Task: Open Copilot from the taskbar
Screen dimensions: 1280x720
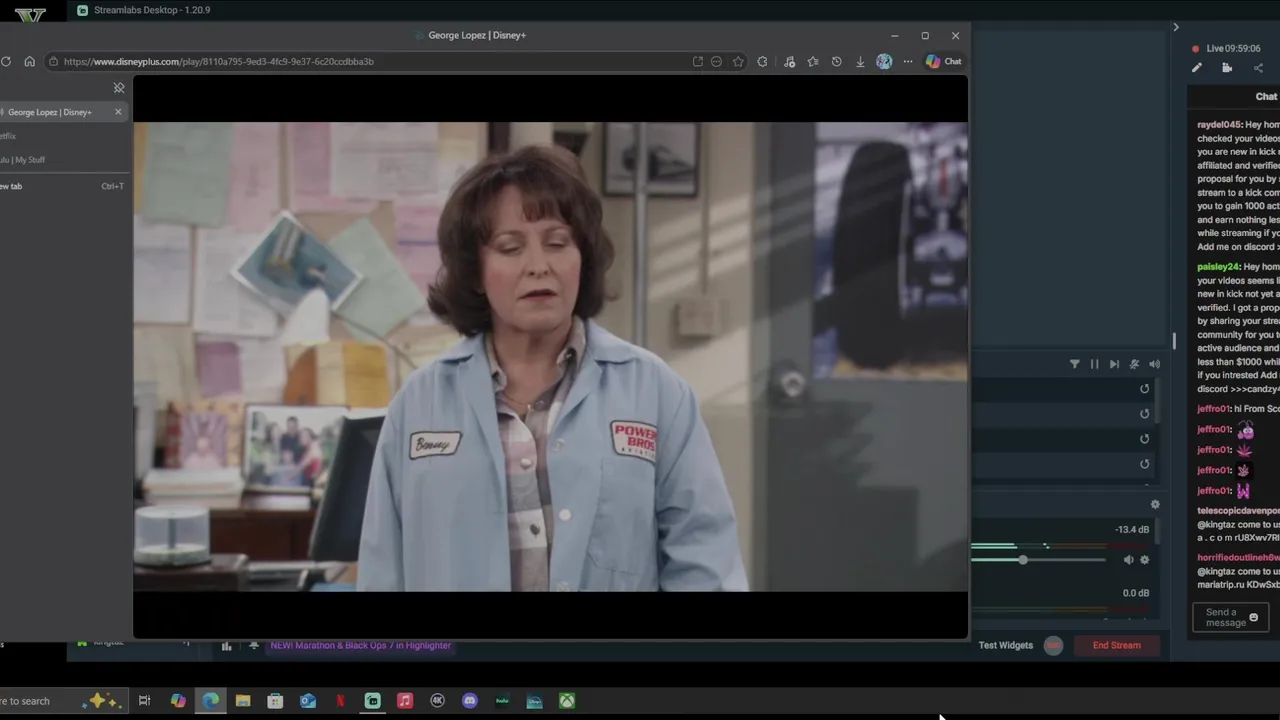Action: click(178, 701)
